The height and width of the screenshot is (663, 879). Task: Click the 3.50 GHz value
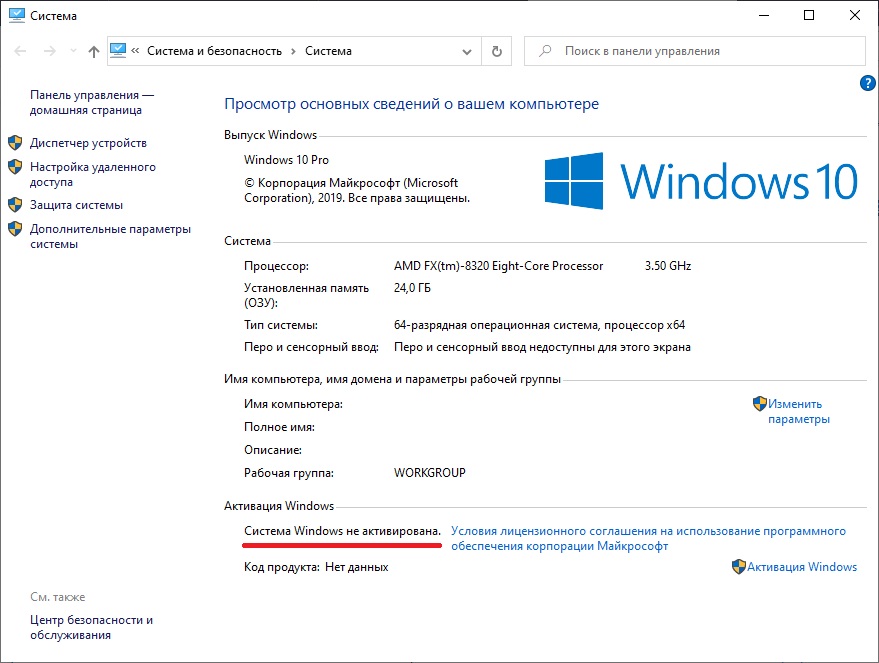[x=668, y=266]
